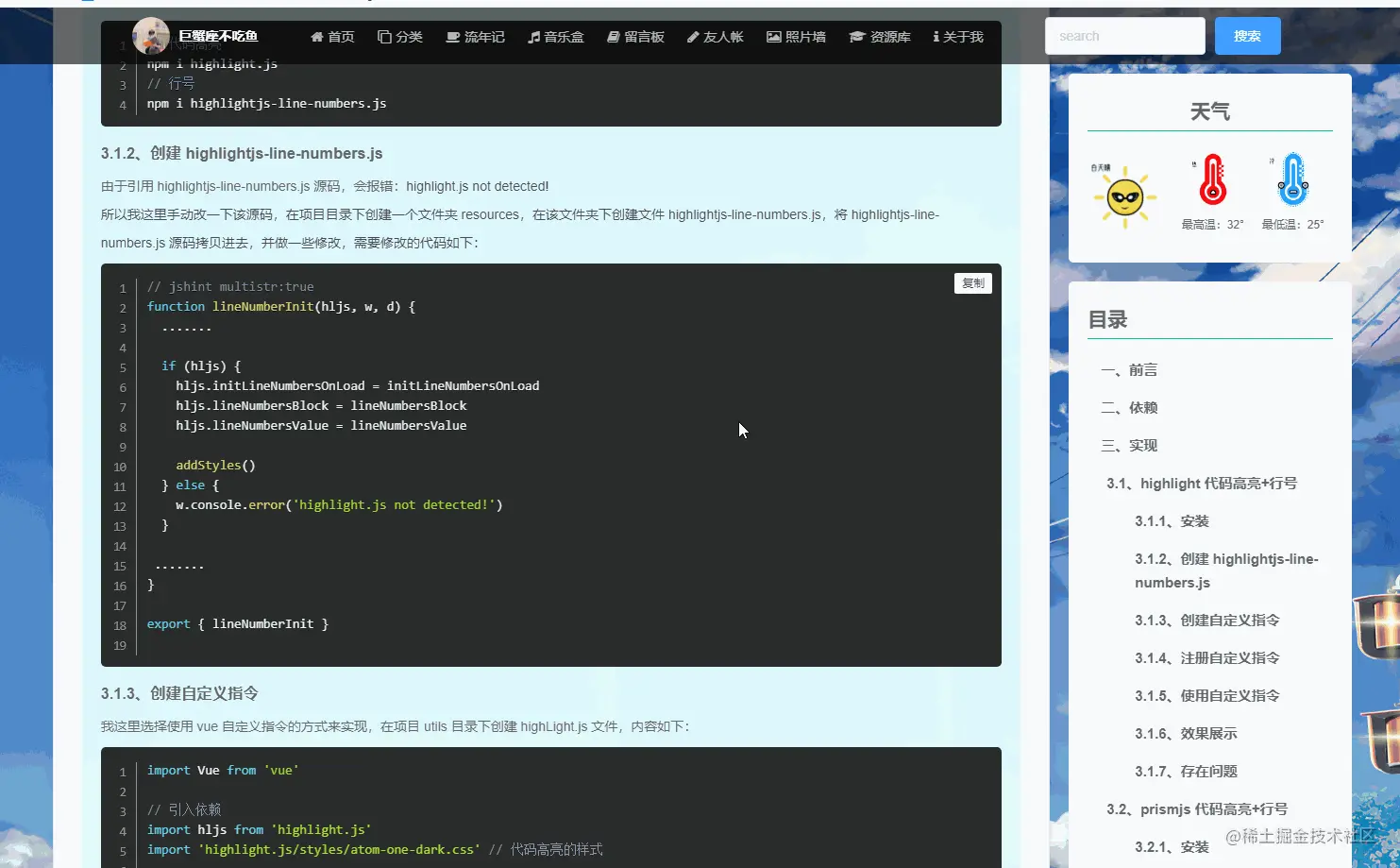This screenshot has height=868, width=1400.
Task: Click the code line 'if (hljs) {'
Action: [201, 366]
